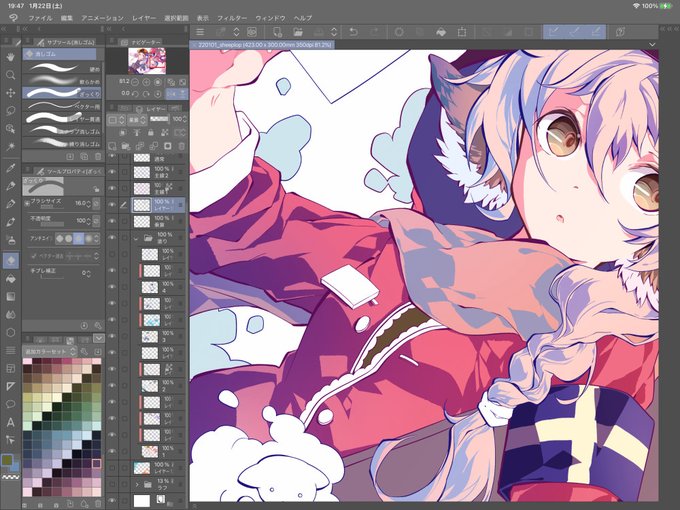Open the レイヤー menu
Image resolution: width=680 pixels, height=510 pixels.
pyautogui.click(x=144, y=18)
